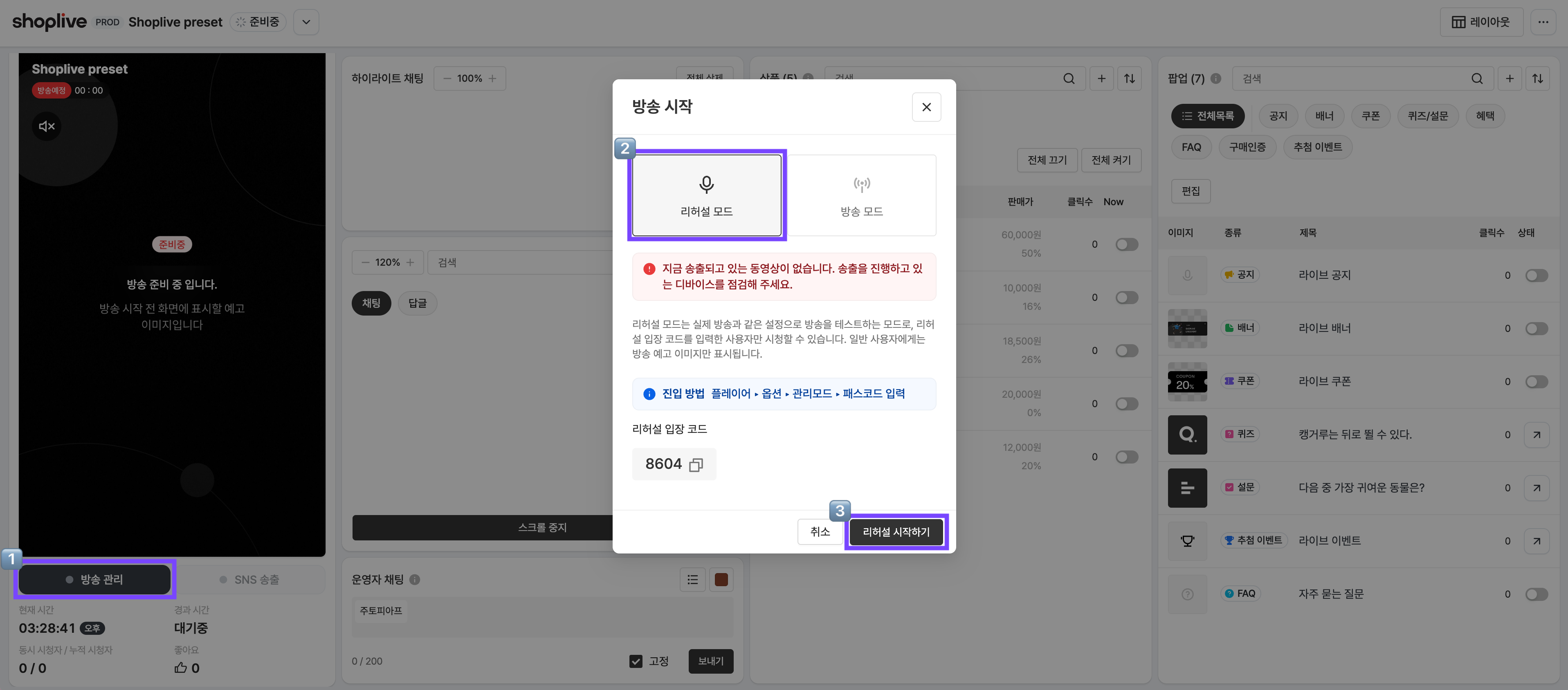
Task: Toggle the Now switch for the 60,000원 product
Action: [1126, 244]
